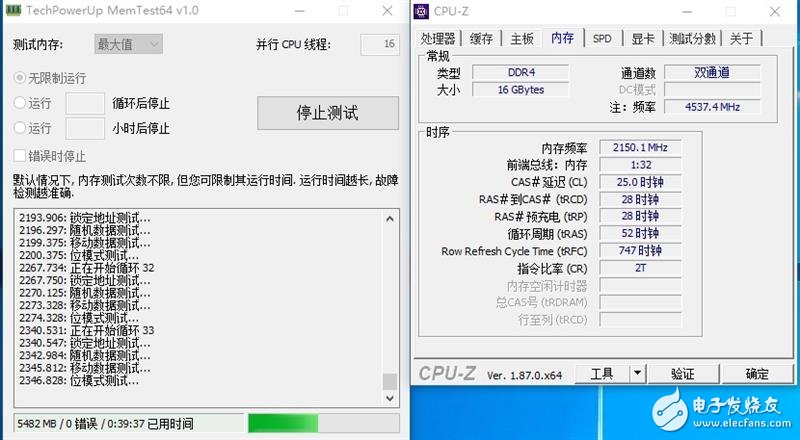Click 16 GBytes size value

(521, 90)
